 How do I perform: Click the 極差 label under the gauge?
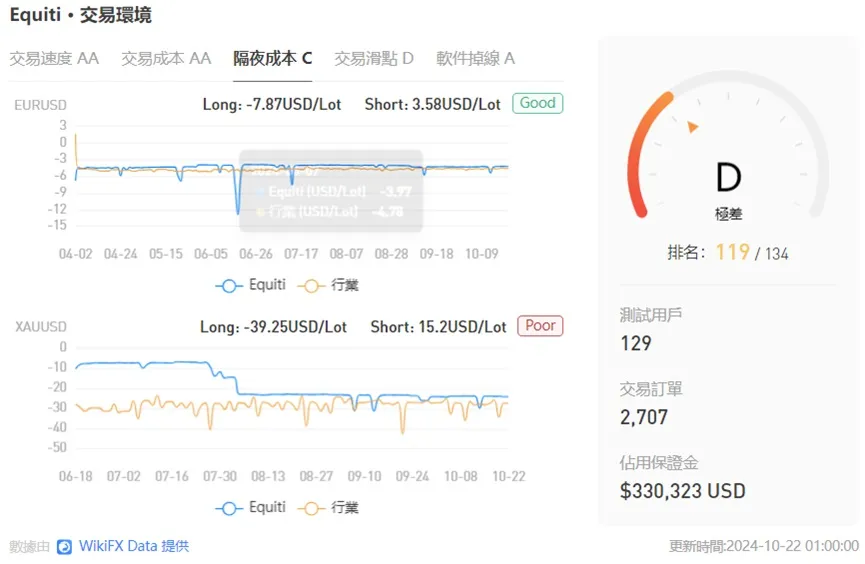click(729, 214)
